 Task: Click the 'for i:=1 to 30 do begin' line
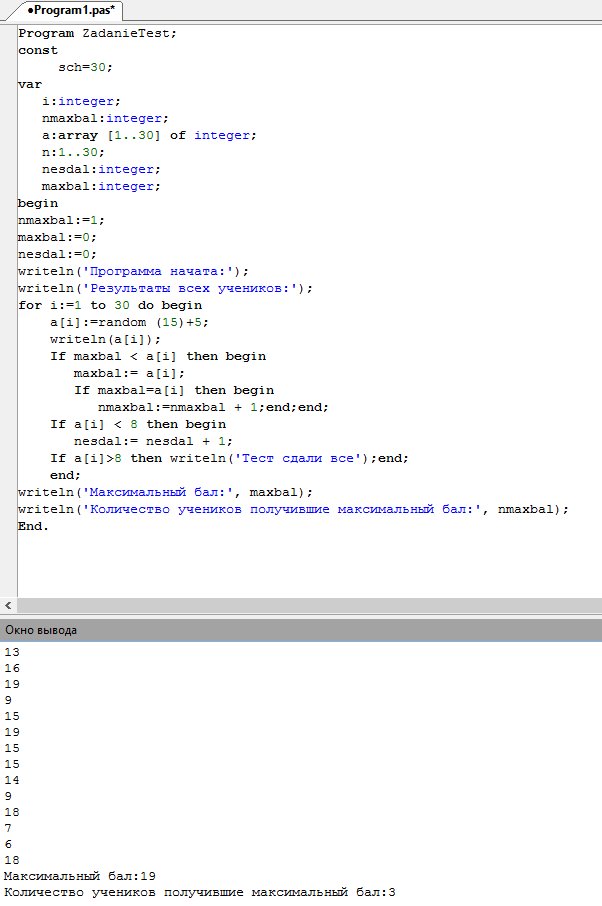tap(110, 305)
